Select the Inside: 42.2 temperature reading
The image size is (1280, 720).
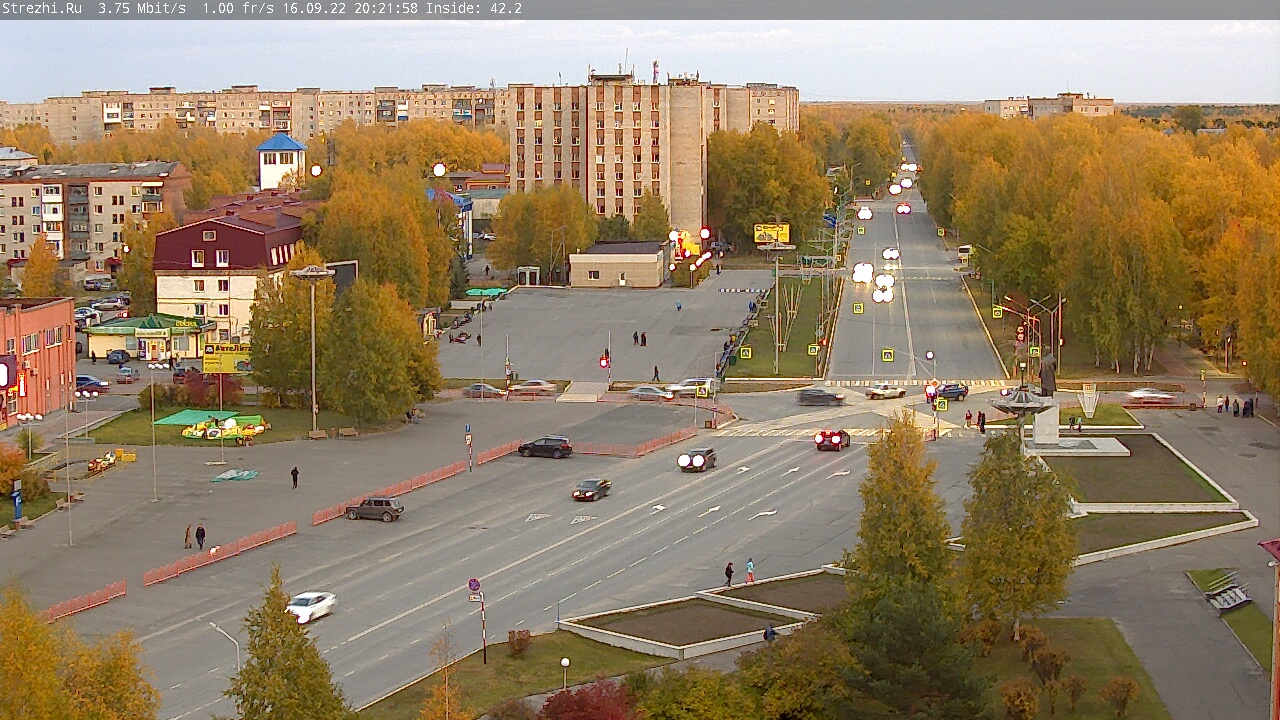click(474, 8)
